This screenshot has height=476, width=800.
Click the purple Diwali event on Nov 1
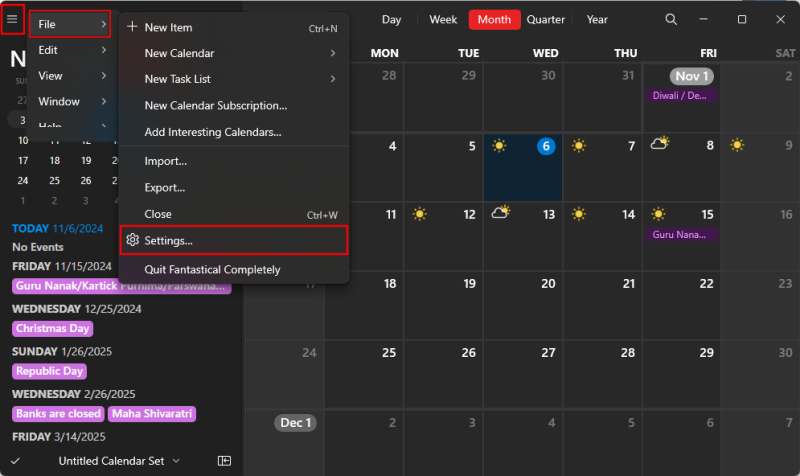(680, 96)
